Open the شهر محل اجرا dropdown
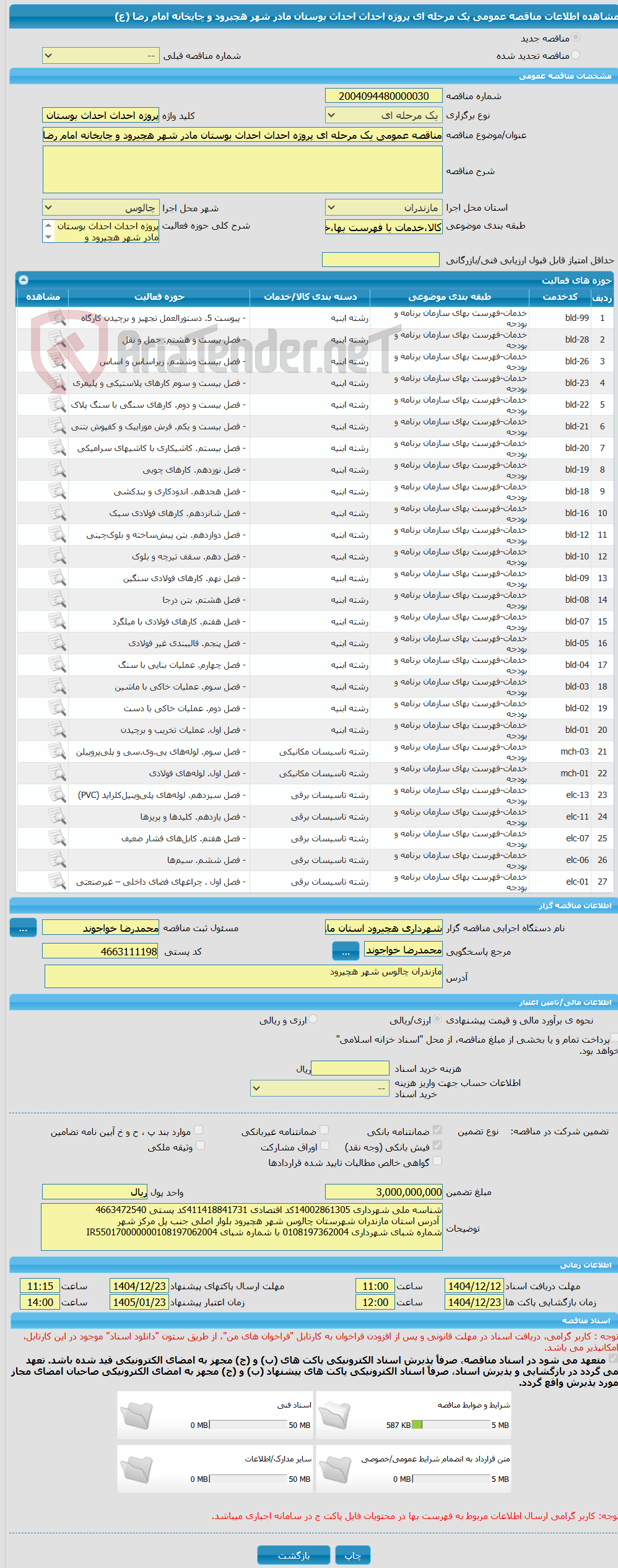Image resolution: width=618 pixels, height=1568 pixels. (x=100, y=208)
